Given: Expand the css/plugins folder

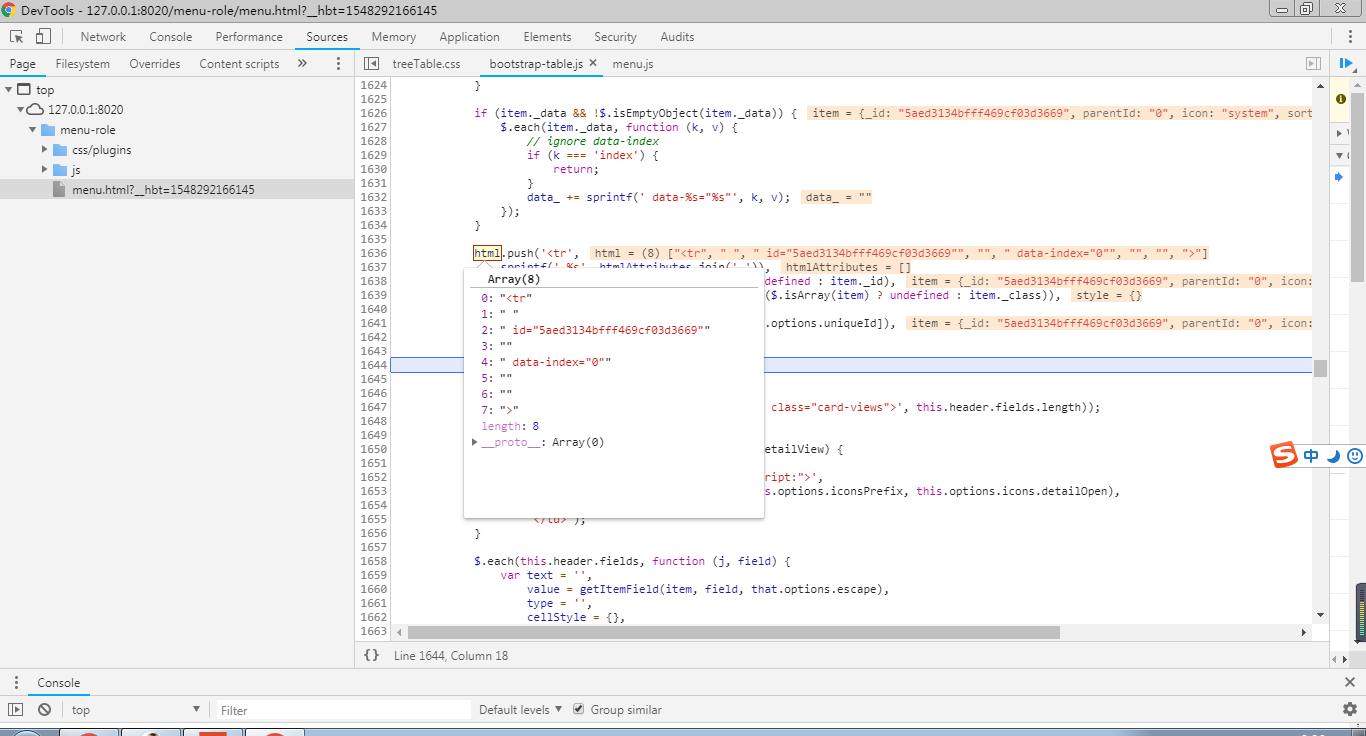Looking at the screenshot, I should (45, 150).
